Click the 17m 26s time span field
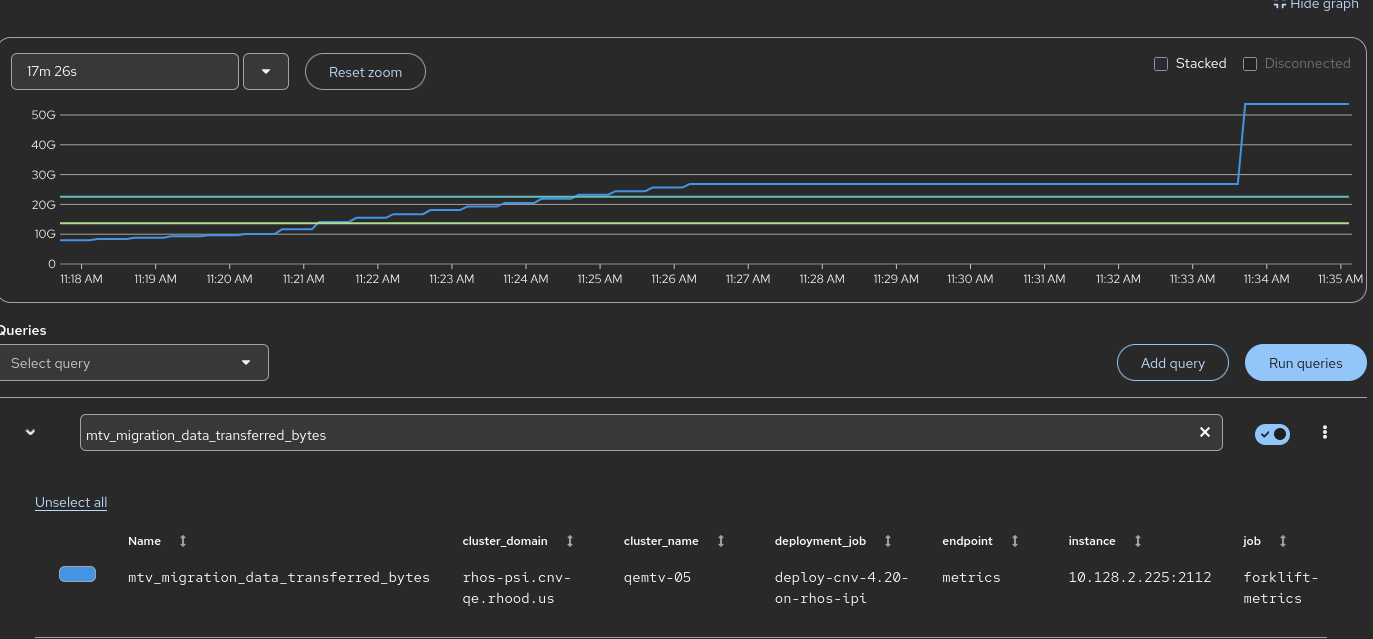The width and height of the screenshot is (1373, 639). pos(125,72)
